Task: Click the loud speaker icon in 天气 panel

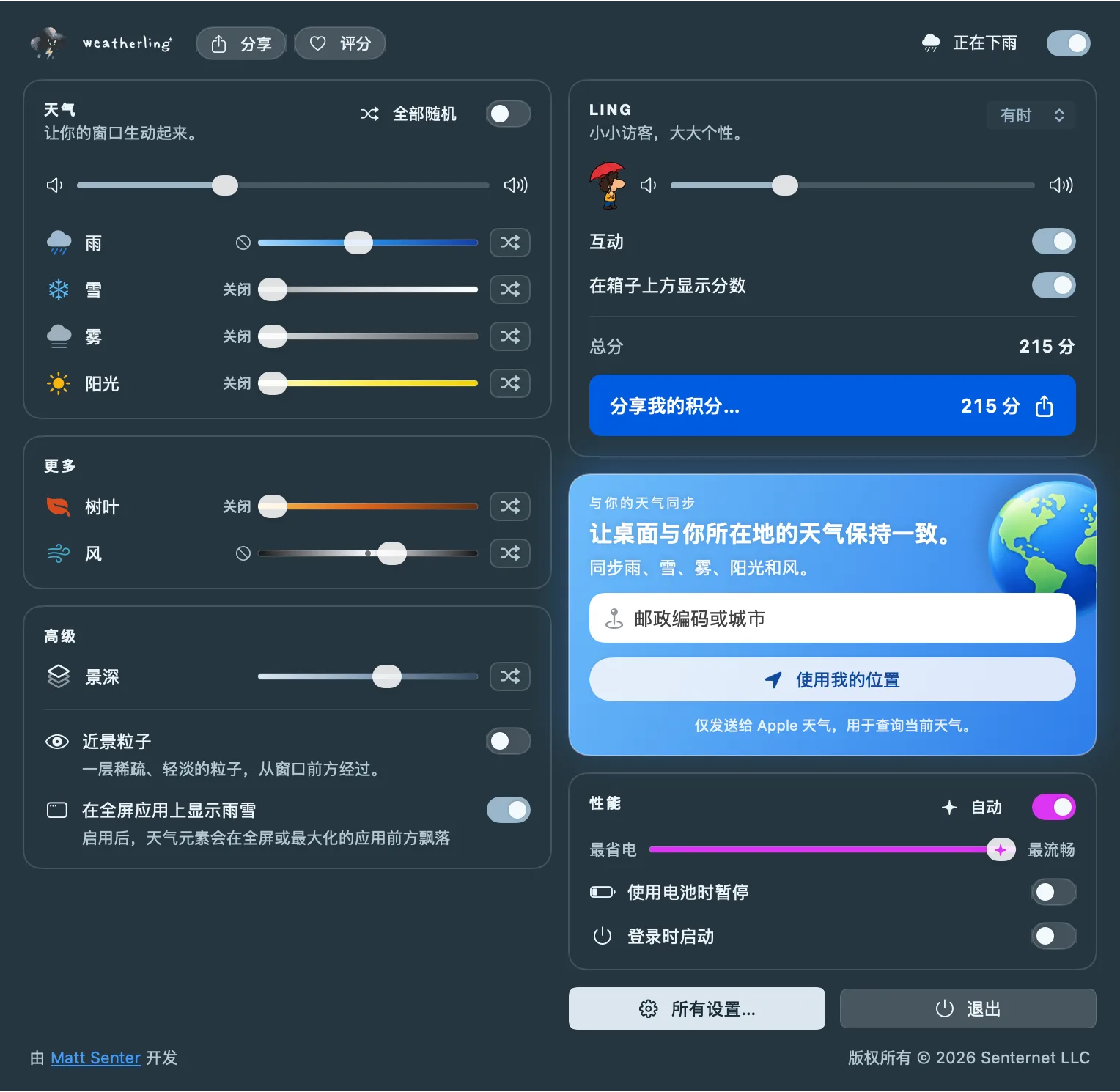Action: click(x=516, y=185)
